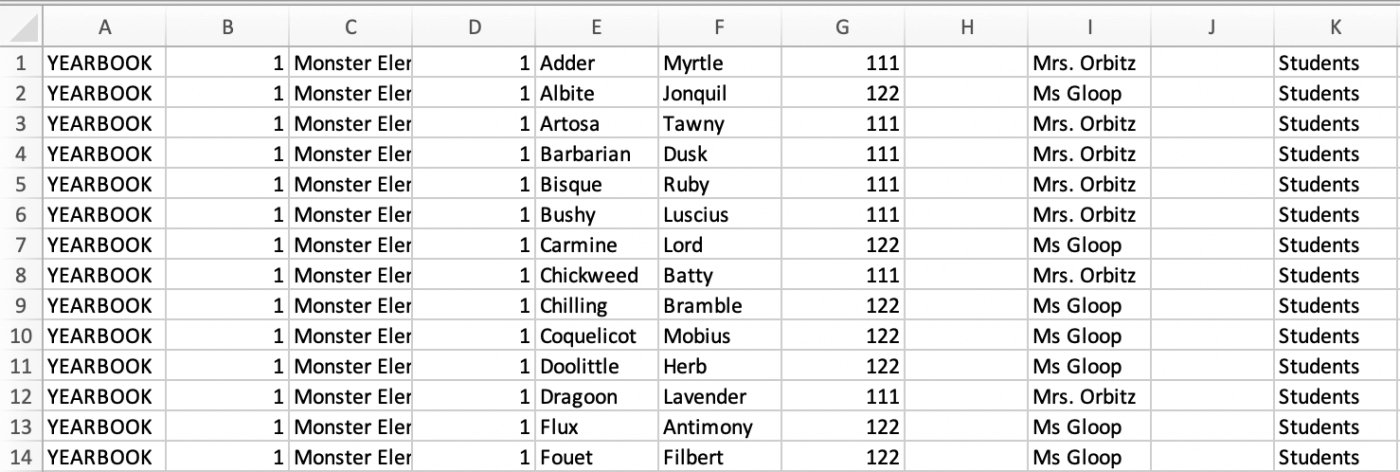The width and height of the screenshot is (1400, 472).
Task: Select column E header
Action: coord(596,28)
